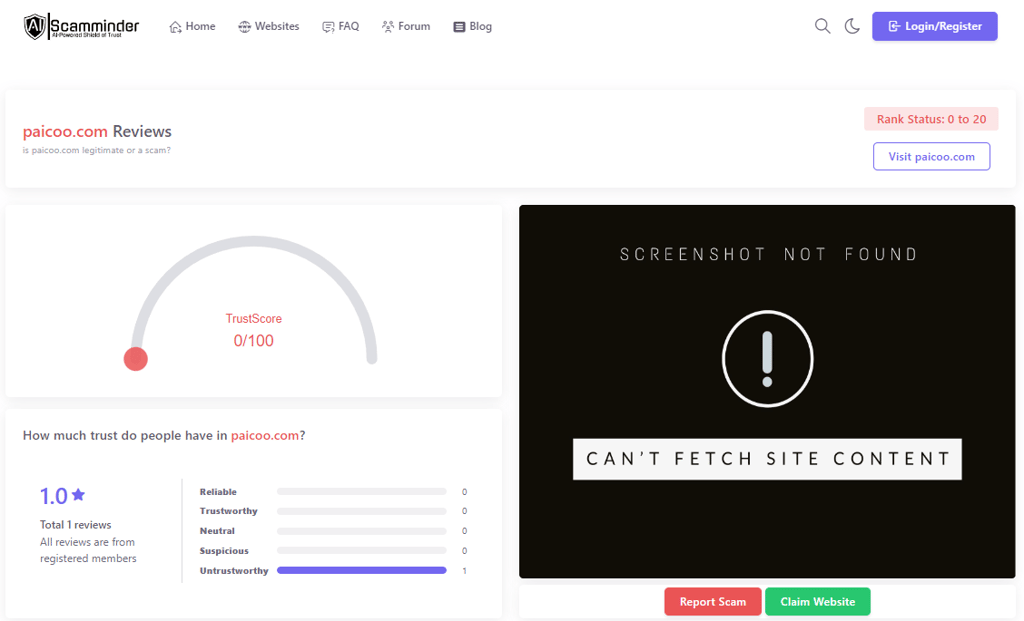Toggle dark mode moon icon

click(852, 26)
